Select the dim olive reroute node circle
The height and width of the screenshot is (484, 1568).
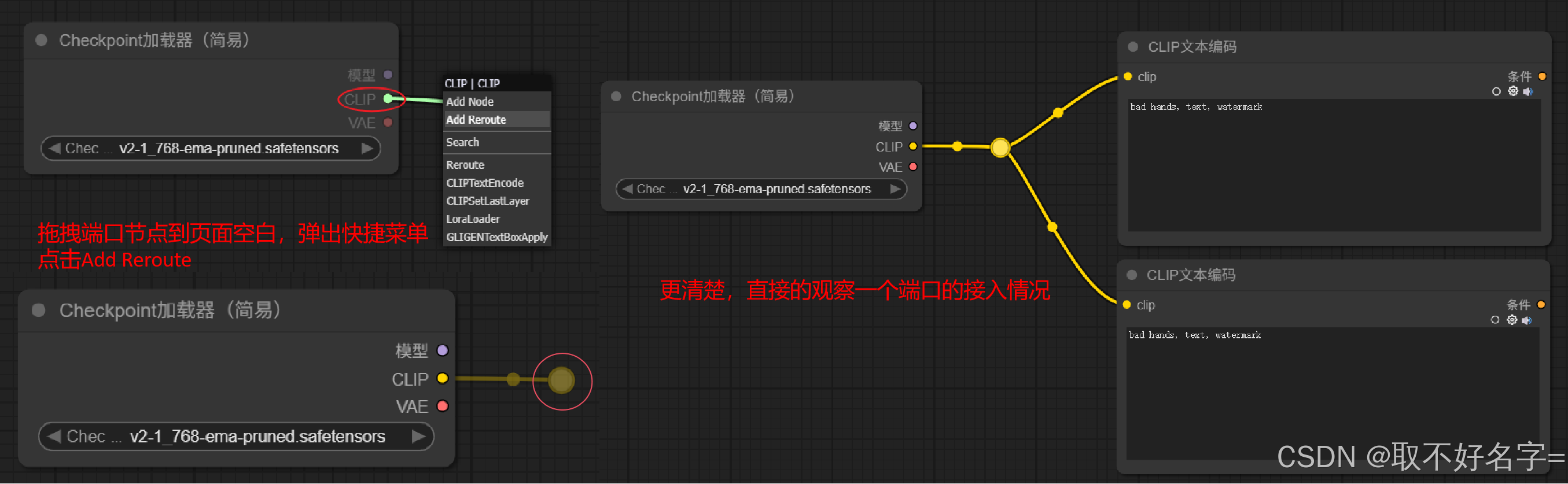(x=561, y=380)
